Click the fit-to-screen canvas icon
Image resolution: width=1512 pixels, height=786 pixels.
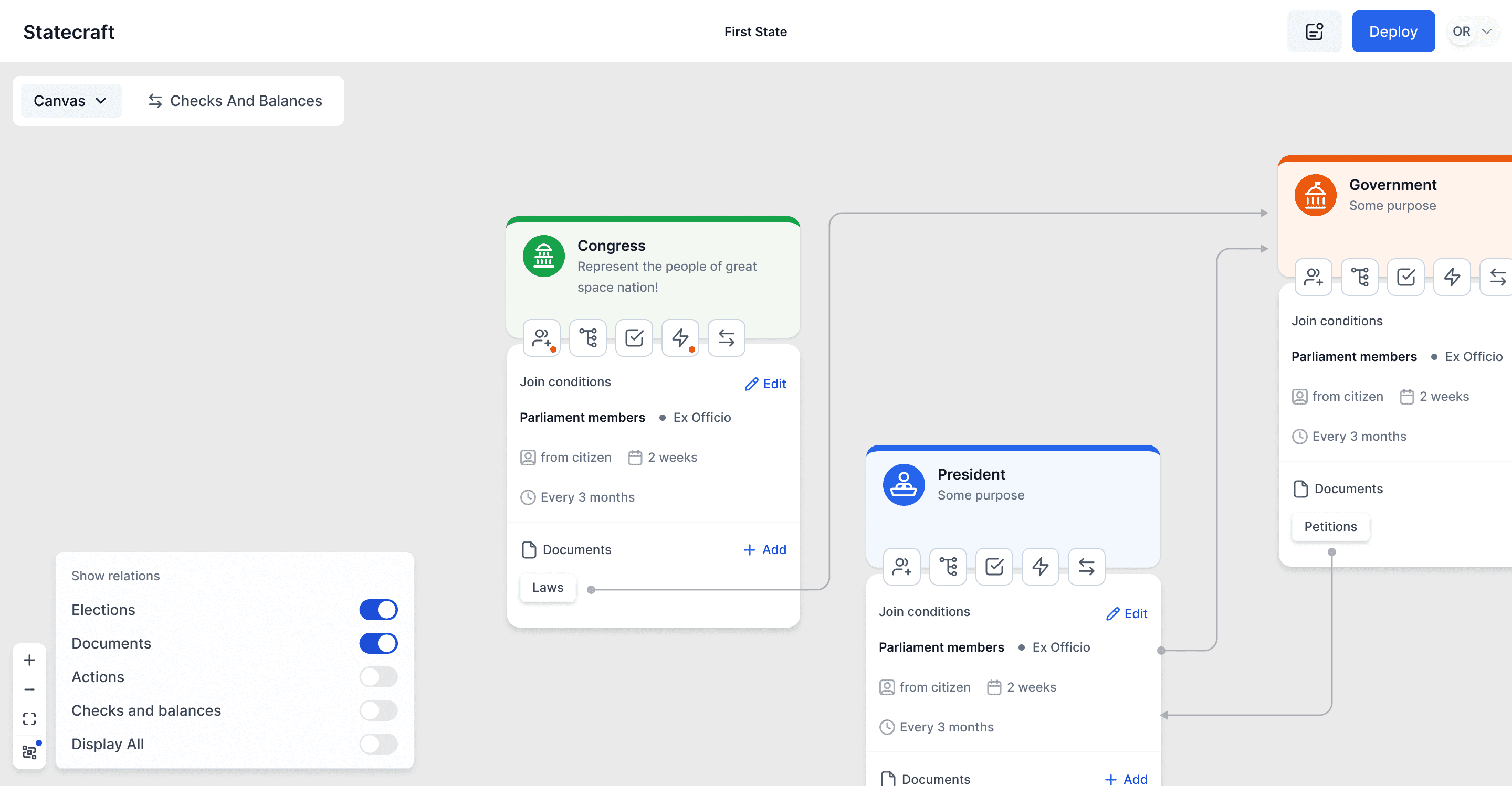pos(29,718)
